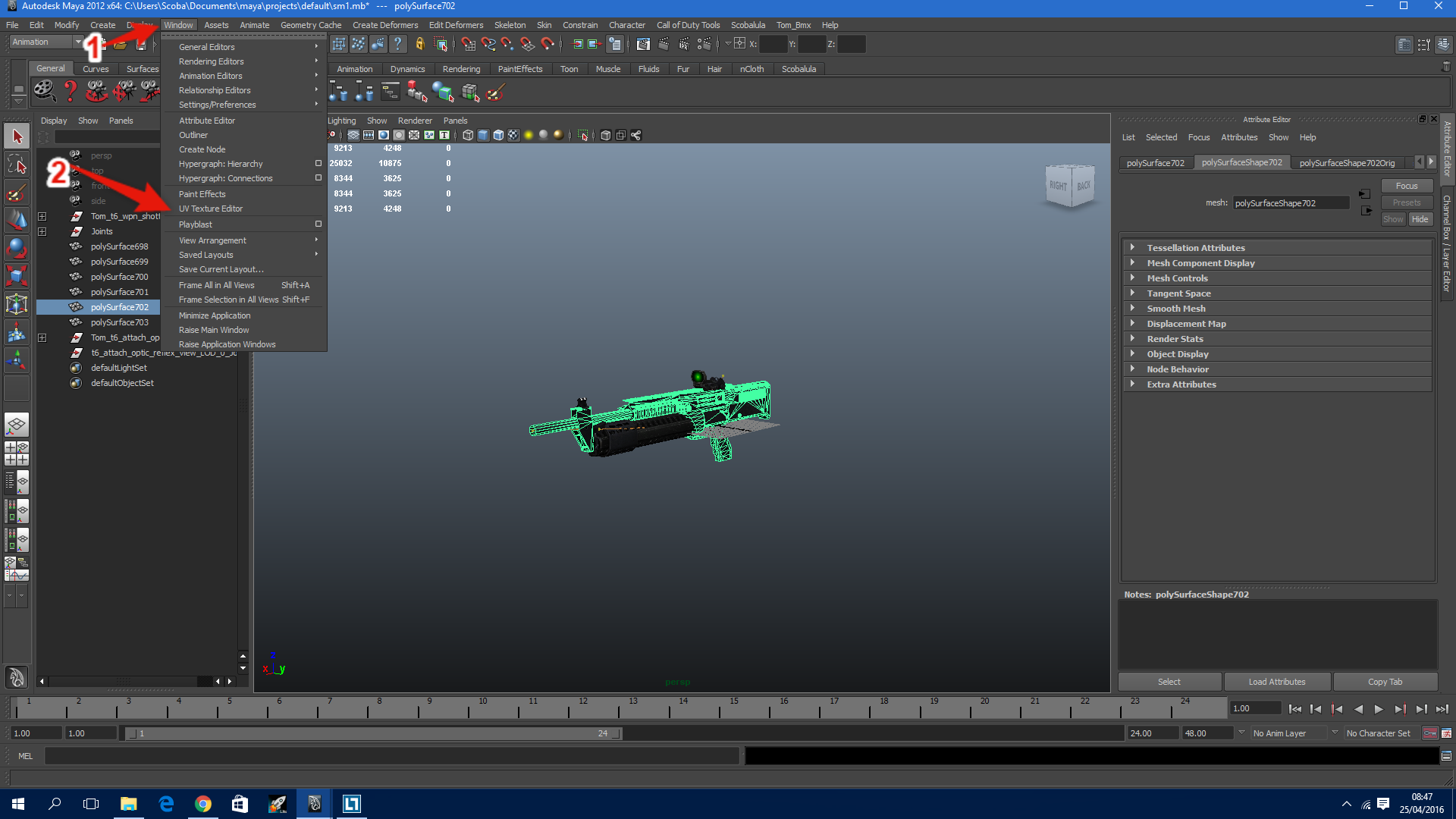Click the Copy Tab button

click(x=1385, y=682)
